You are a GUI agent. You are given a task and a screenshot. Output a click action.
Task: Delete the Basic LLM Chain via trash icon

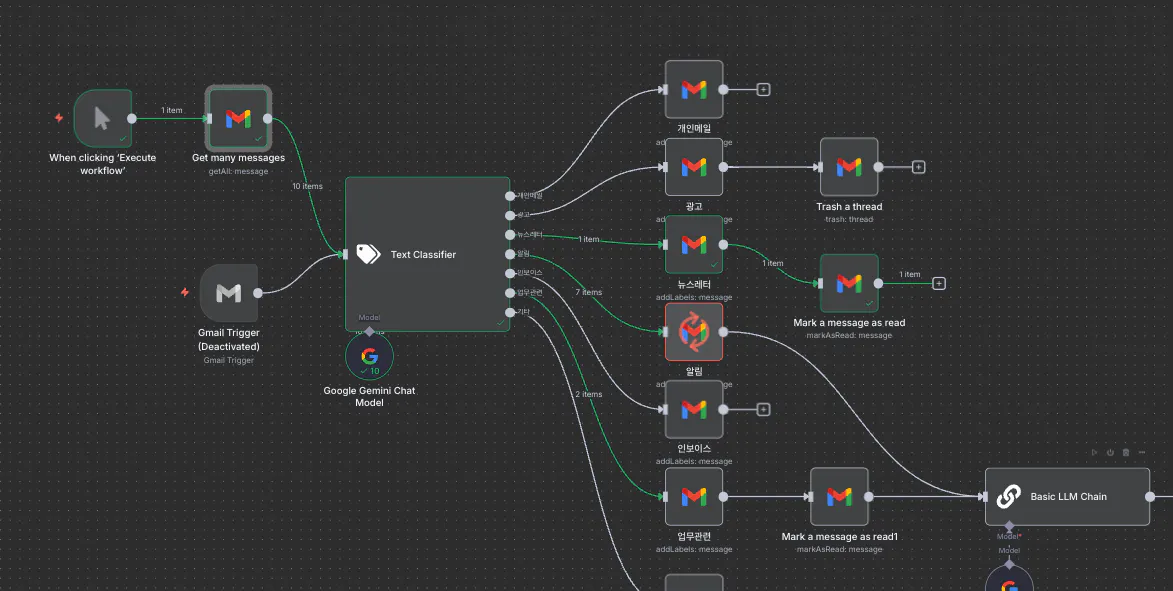coord(1126,452)
